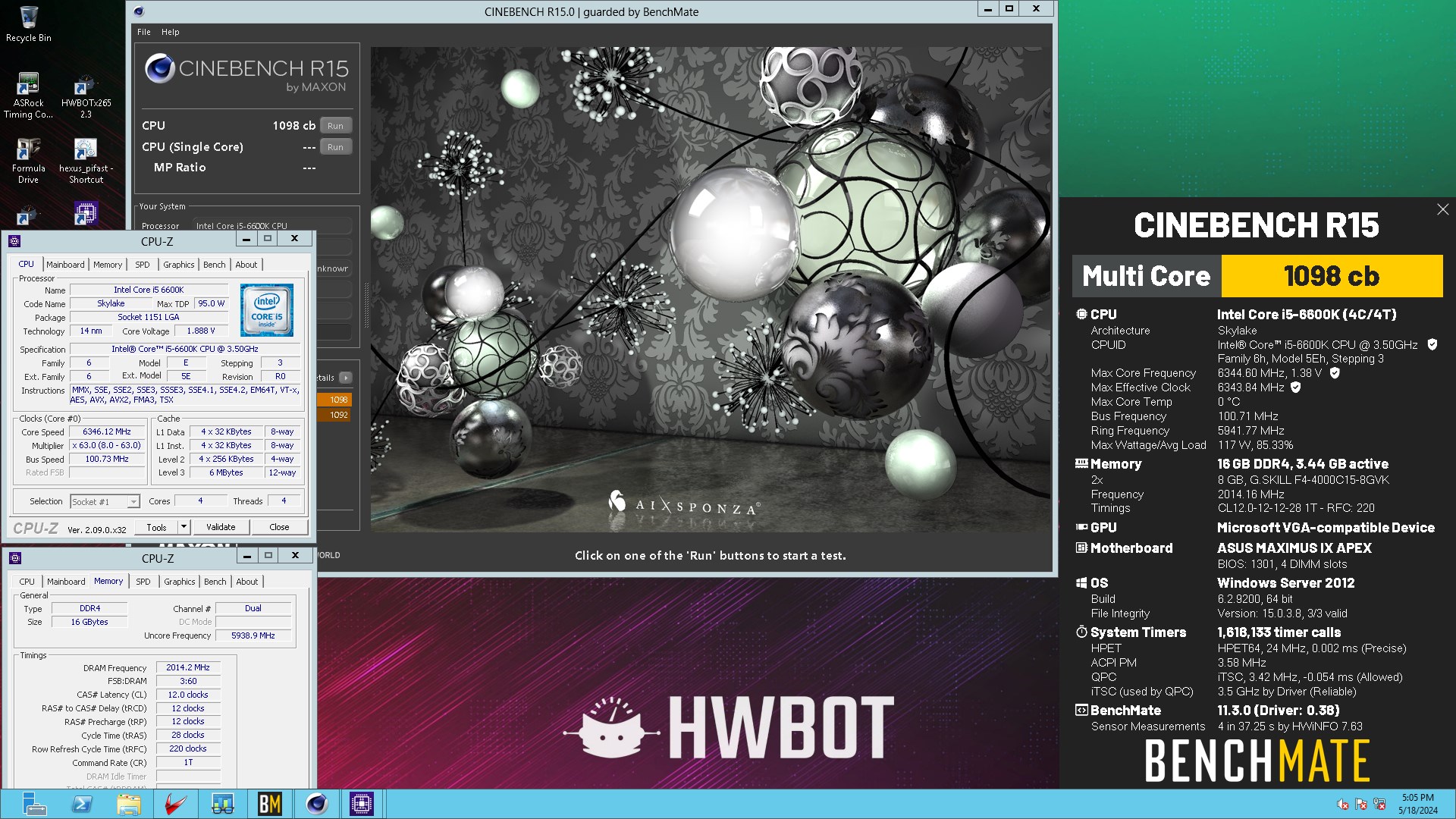Click the Multiplier x 63.0 field
Image resolution: width=1456 pixels, height=819 pixels.
pos(107,445)
